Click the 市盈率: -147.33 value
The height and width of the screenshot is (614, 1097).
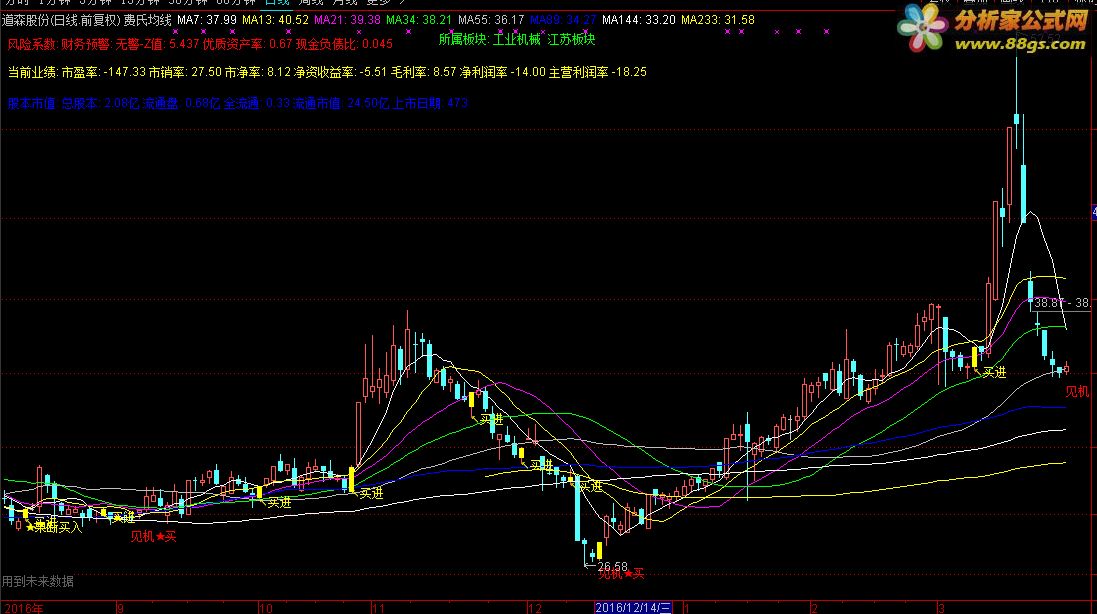[104, 72]
